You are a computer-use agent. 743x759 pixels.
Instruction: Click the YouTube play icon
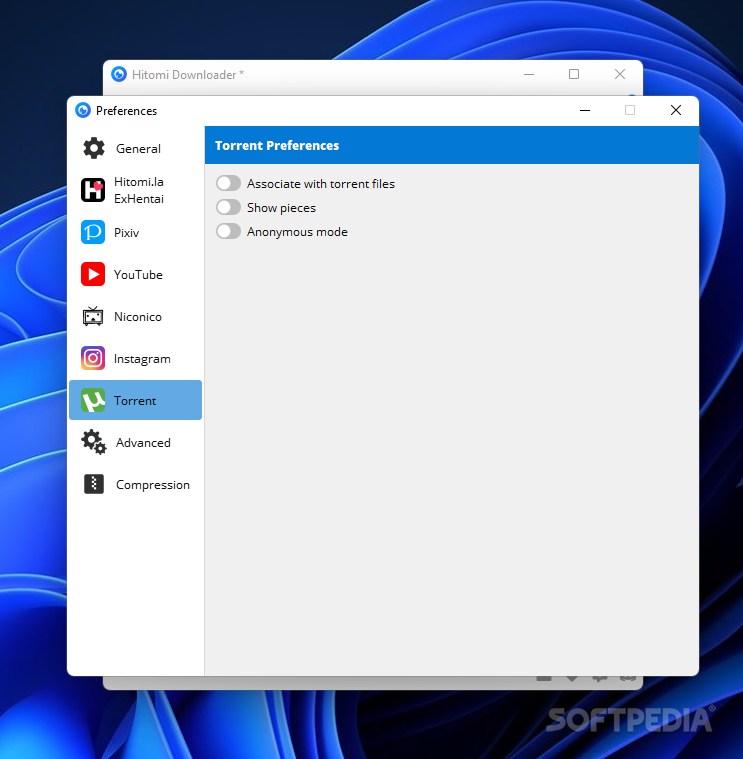[92, 274]
